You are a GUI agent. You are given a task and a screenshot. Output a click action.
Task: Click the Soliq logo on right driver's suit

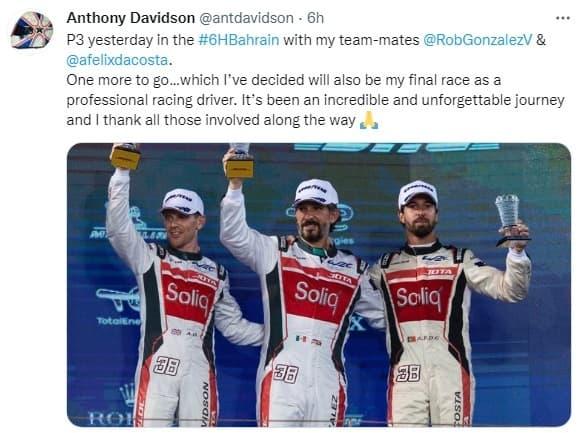[419, 298]
